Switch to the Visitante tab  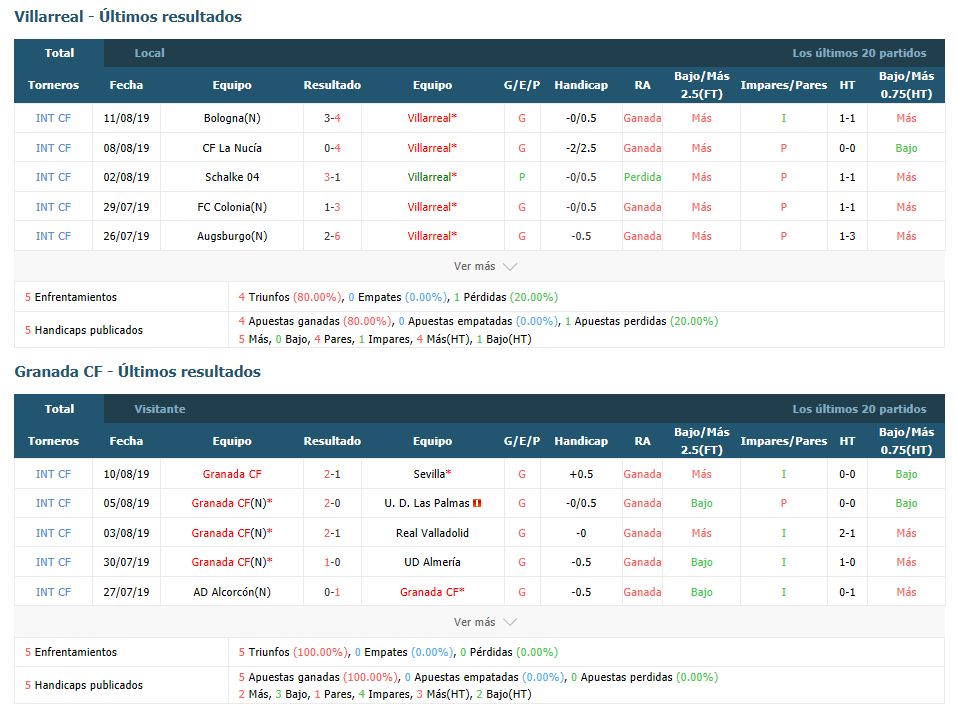160,409
